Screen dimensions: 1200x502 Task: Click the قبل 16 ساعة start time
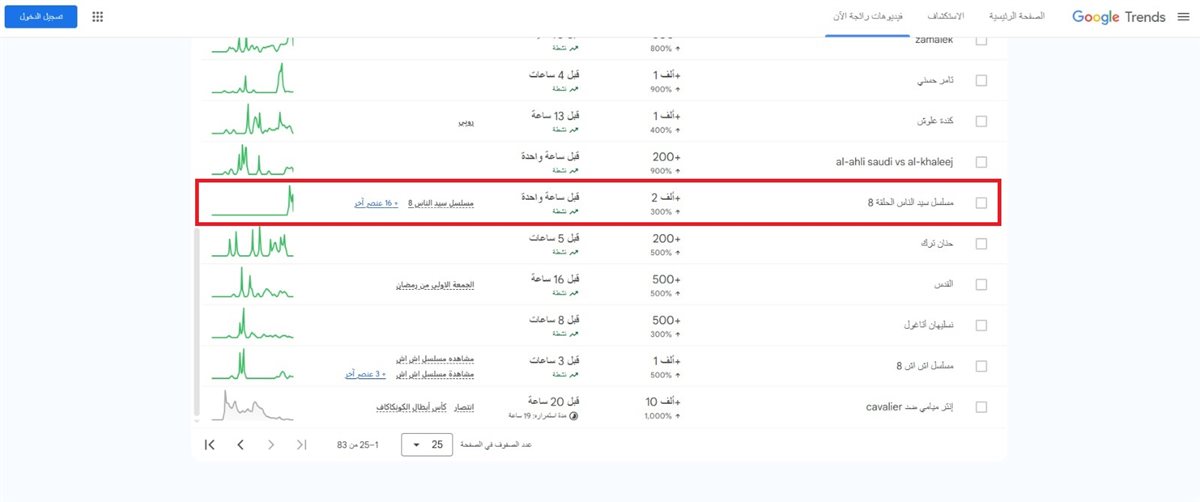point(556,278)
